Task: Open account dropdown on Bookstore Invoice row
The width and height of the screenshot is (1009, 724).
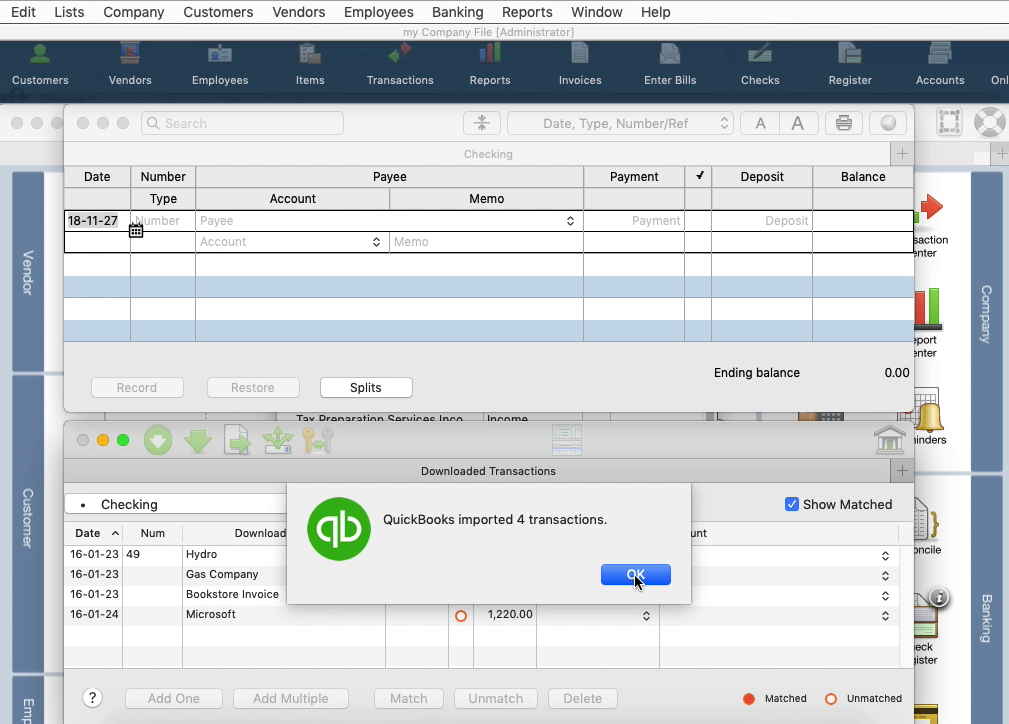Action: pyautogui.click(x=885, y=596)
